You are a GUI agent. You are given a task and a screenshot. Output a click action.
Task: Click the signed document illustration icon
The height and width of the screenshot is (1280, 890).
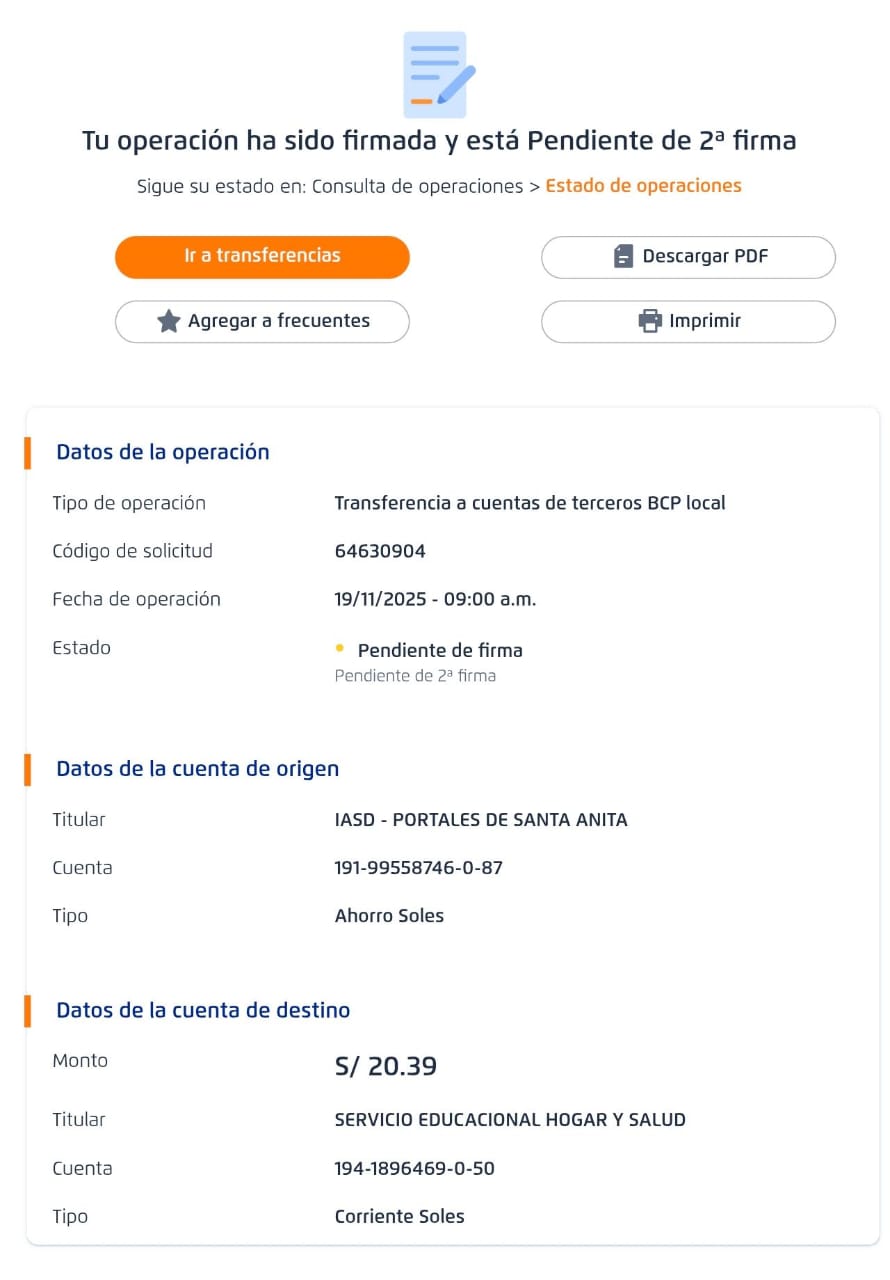[x=437, y=75]
